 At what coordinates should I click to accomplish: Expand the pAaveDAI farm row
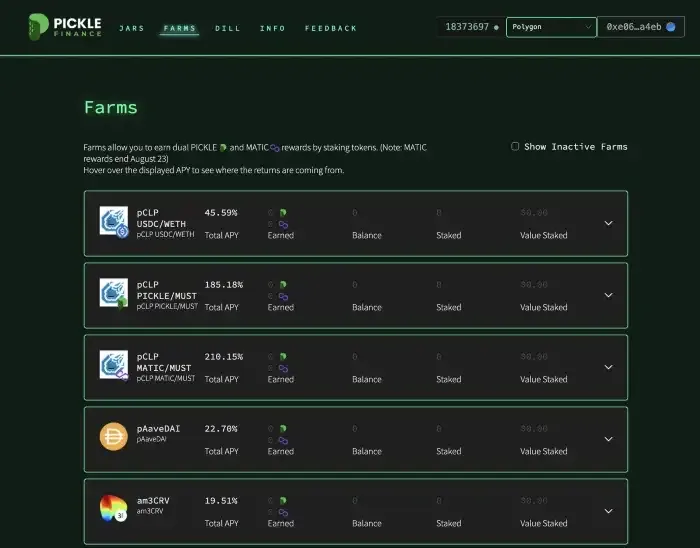pos(608,439)
